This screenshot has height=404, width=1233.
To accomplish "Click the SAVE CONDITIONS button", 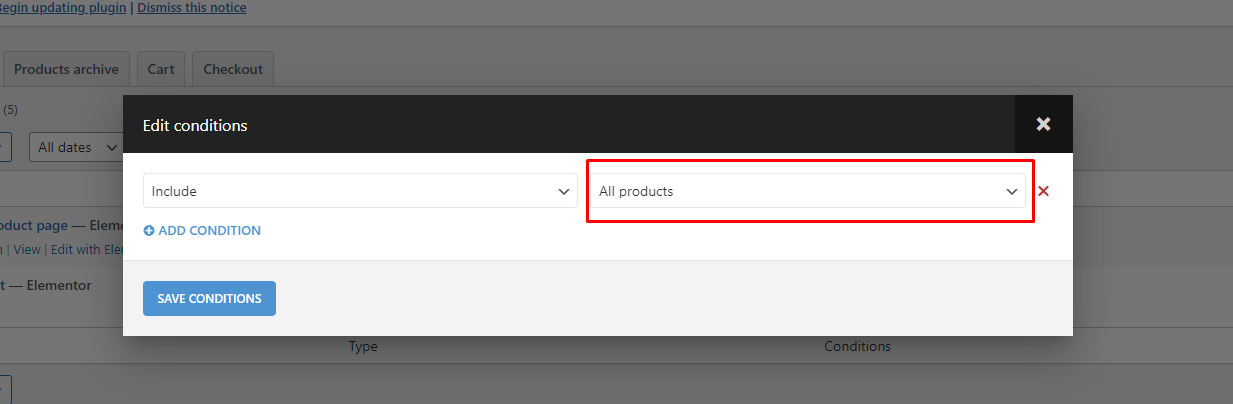I will [x=209, y=298].
